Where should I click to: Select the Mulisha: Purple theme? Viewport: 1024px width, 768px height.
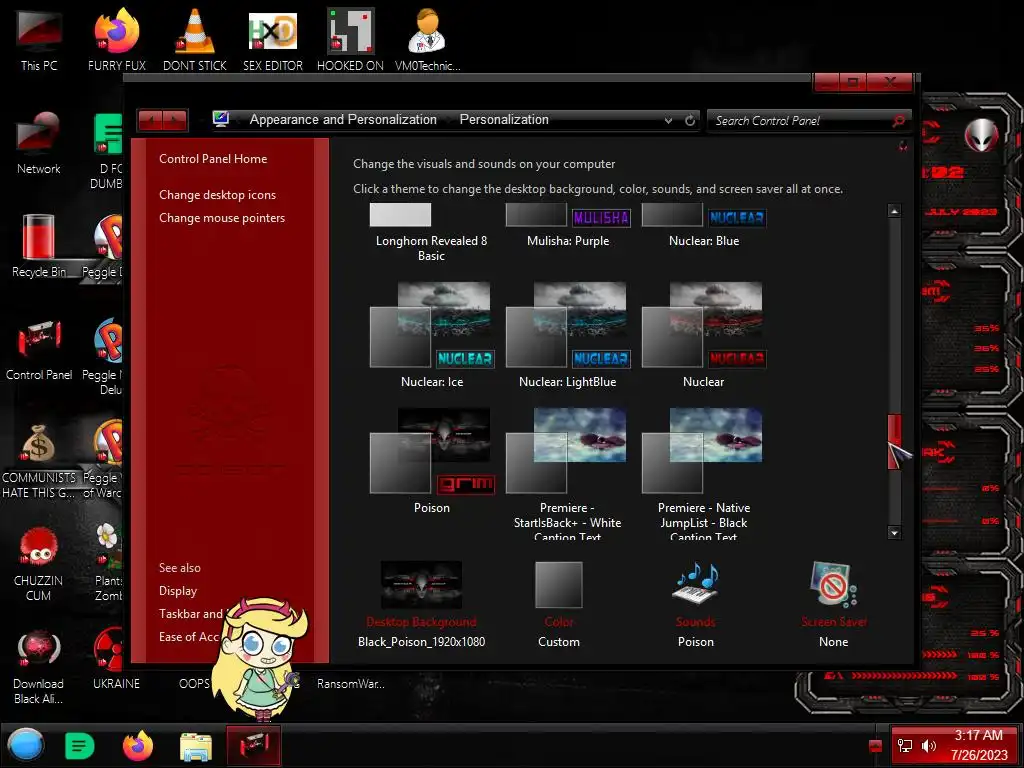[568, 225]
